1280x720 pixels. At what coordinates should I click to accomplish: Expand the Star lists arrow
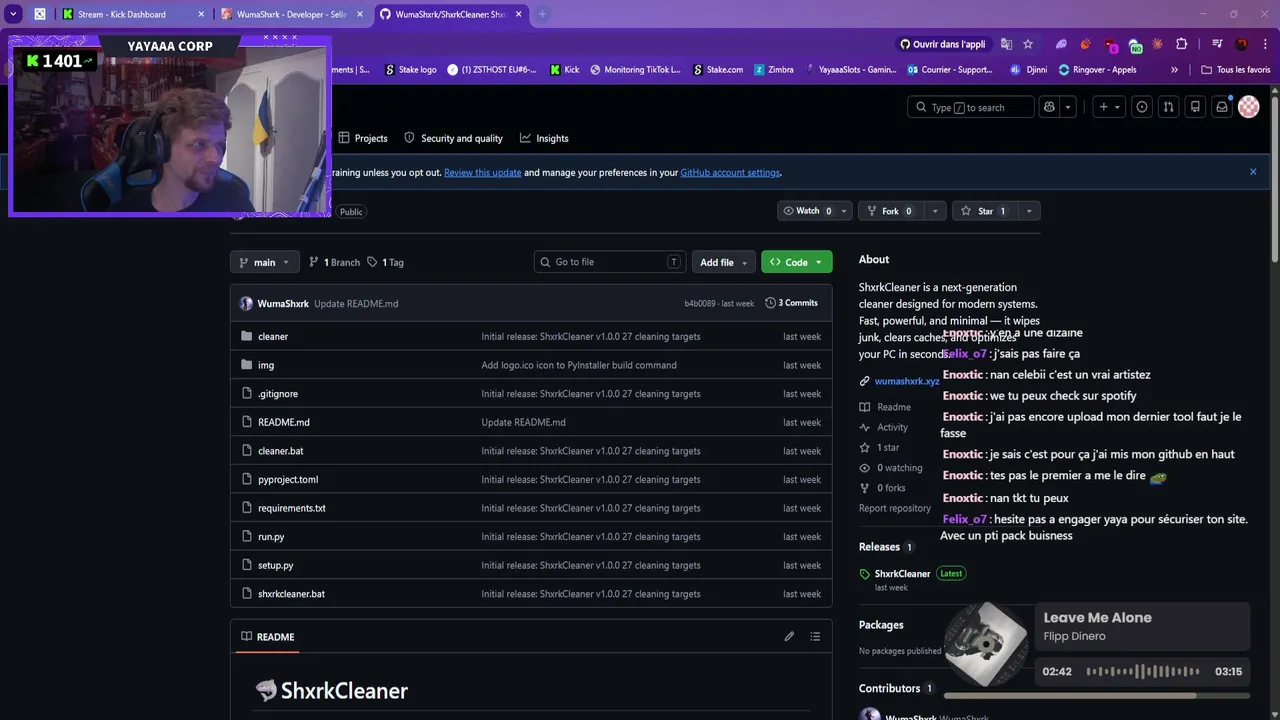[1028, 211]
